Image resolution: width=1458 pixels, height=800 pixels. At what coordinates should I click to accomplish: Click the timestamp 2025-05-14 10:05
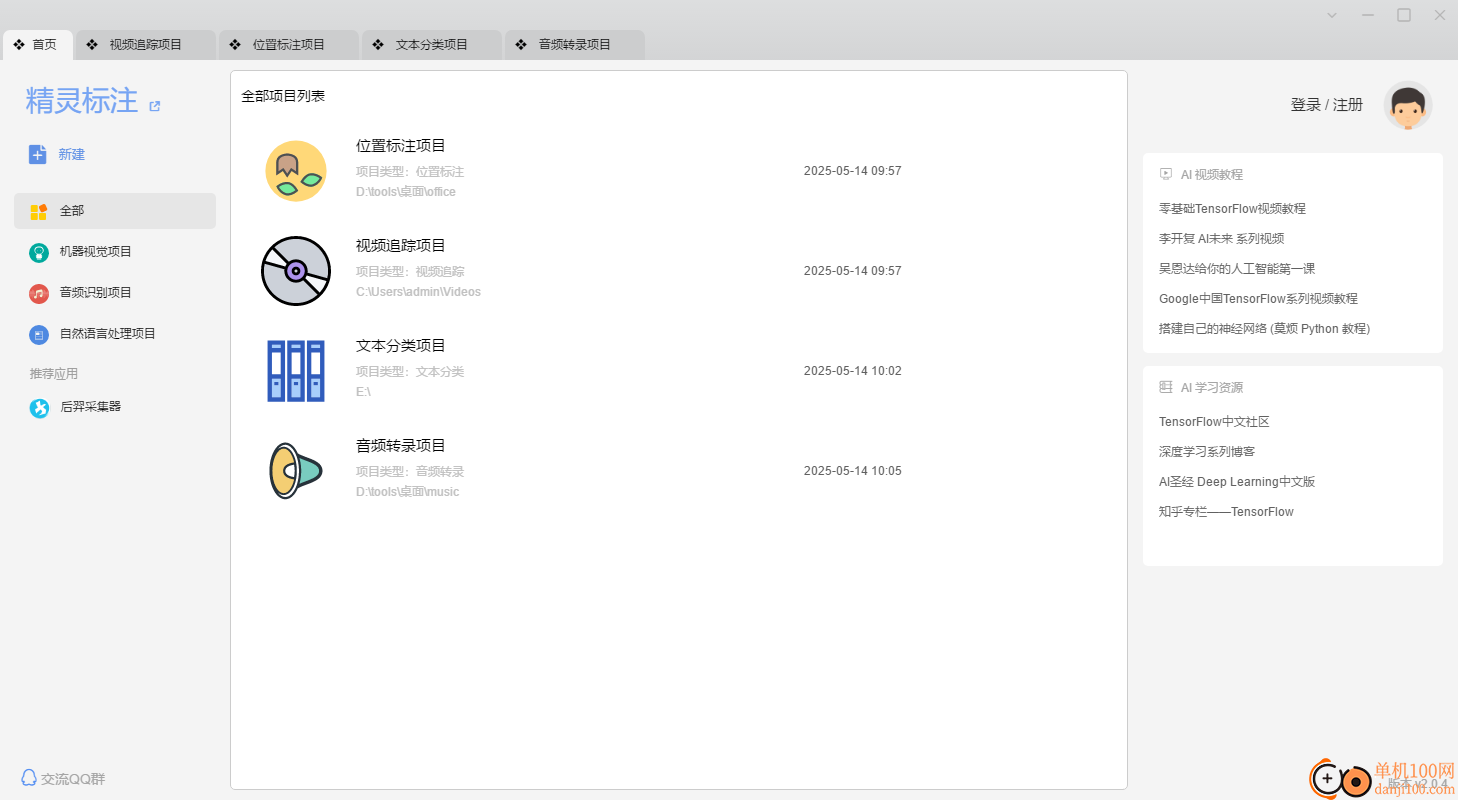pyautogui.click(x=852, y=471)
